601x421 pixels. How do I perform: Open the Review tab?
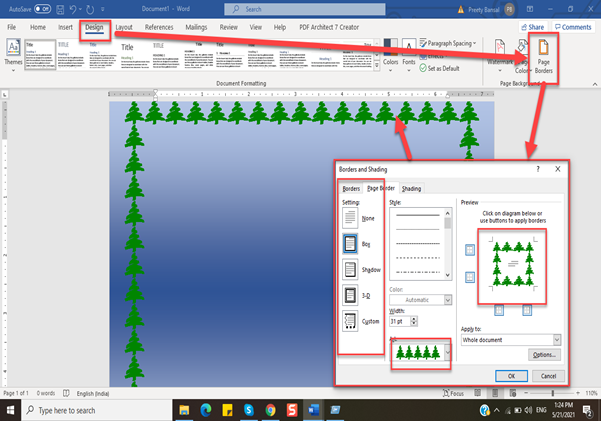(228, 27)
